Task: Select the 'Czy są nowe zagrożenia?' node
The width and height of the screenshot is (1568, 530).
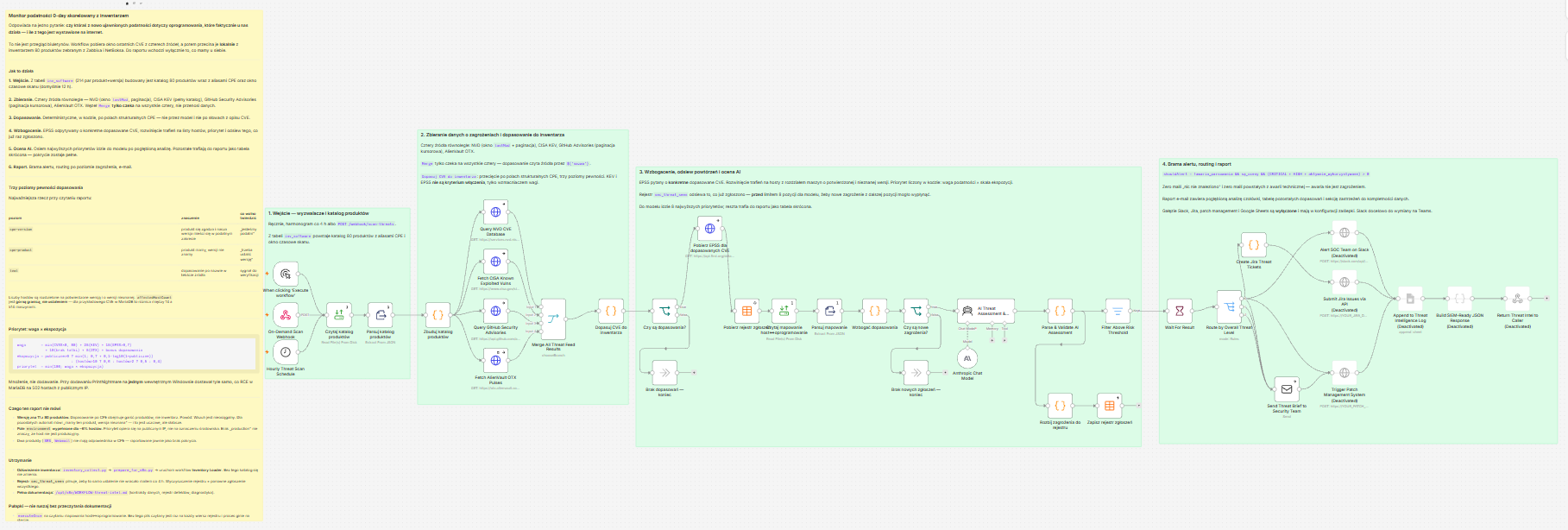Action: tap(916, 311)
